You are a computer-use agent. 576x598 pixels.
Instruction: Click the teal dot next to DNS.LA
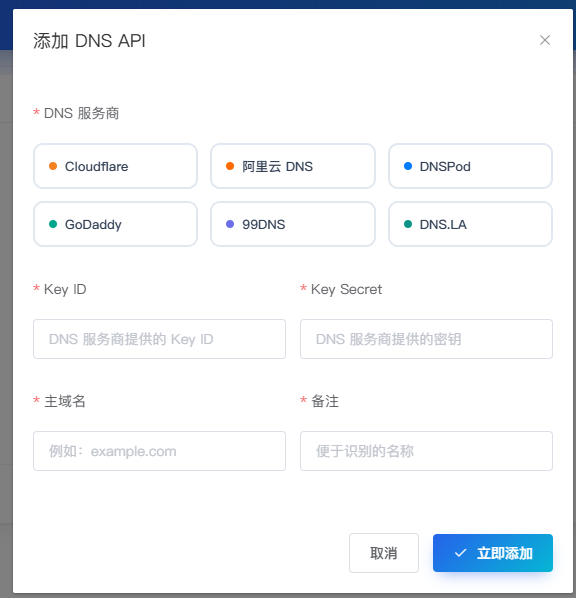point(408,224)
